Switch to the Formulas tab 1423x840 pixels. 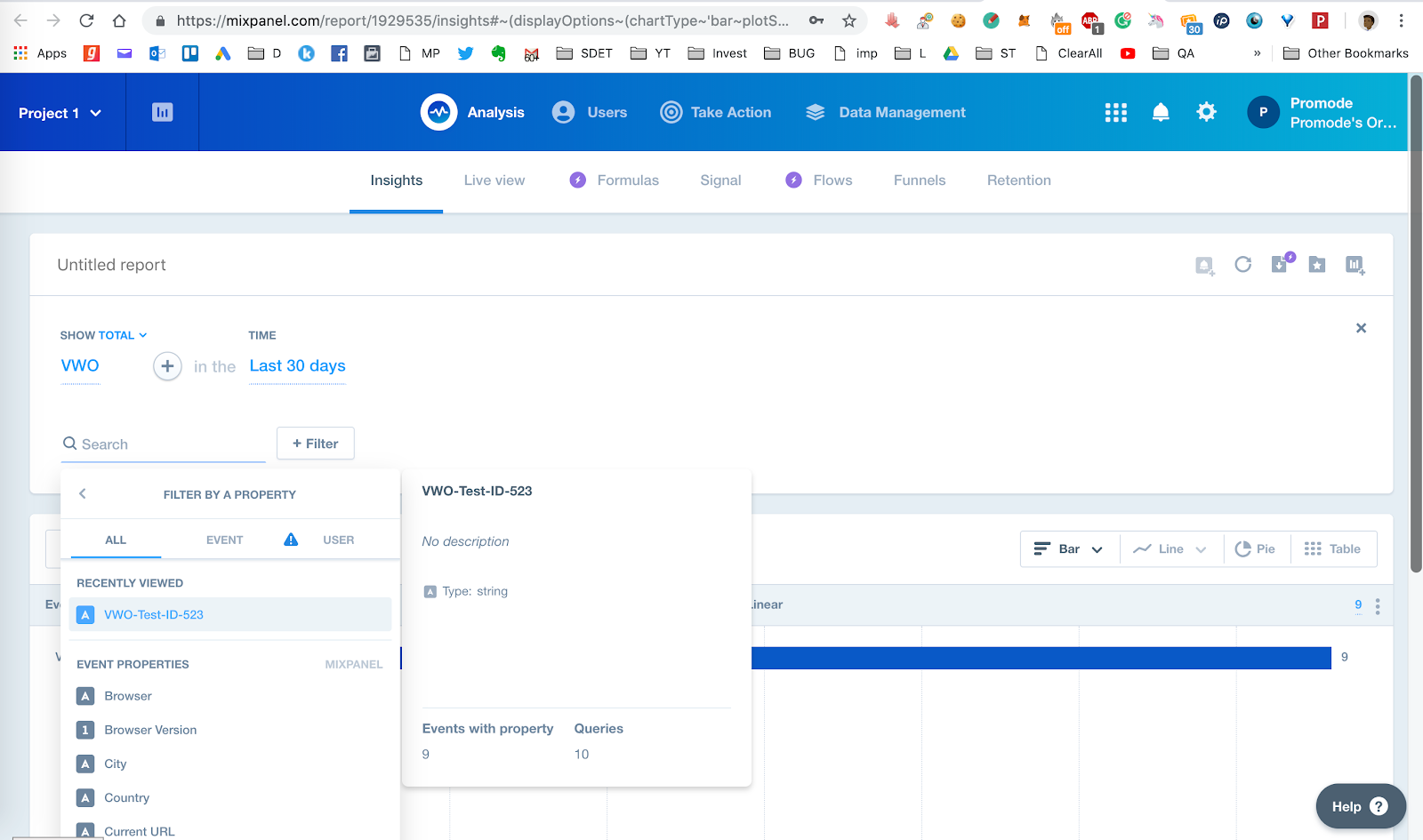coord(615,180)
